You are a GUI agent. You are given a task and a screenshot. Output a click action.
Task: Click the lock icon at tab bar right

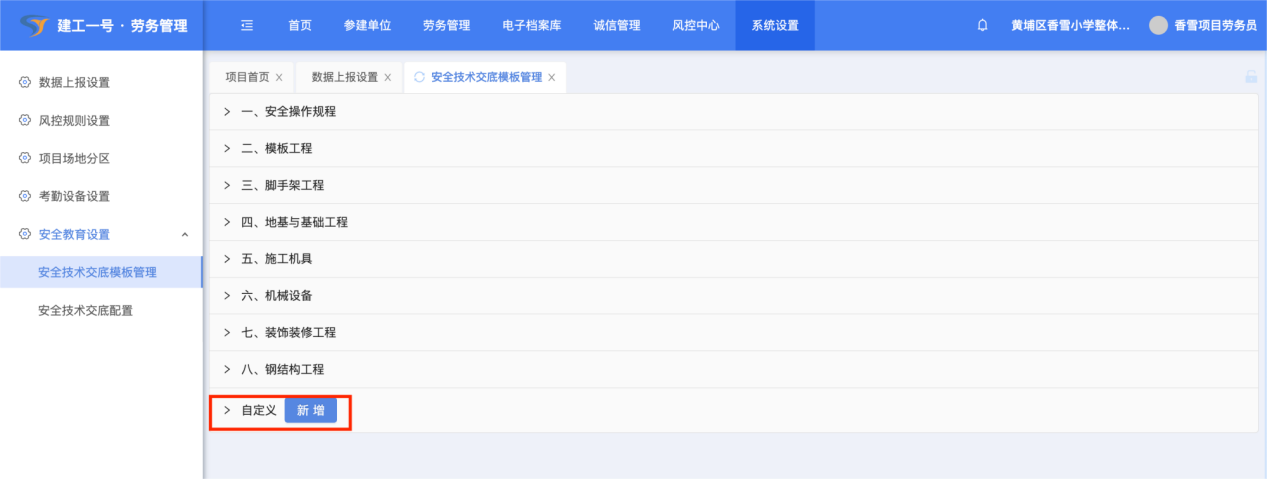1250,77
